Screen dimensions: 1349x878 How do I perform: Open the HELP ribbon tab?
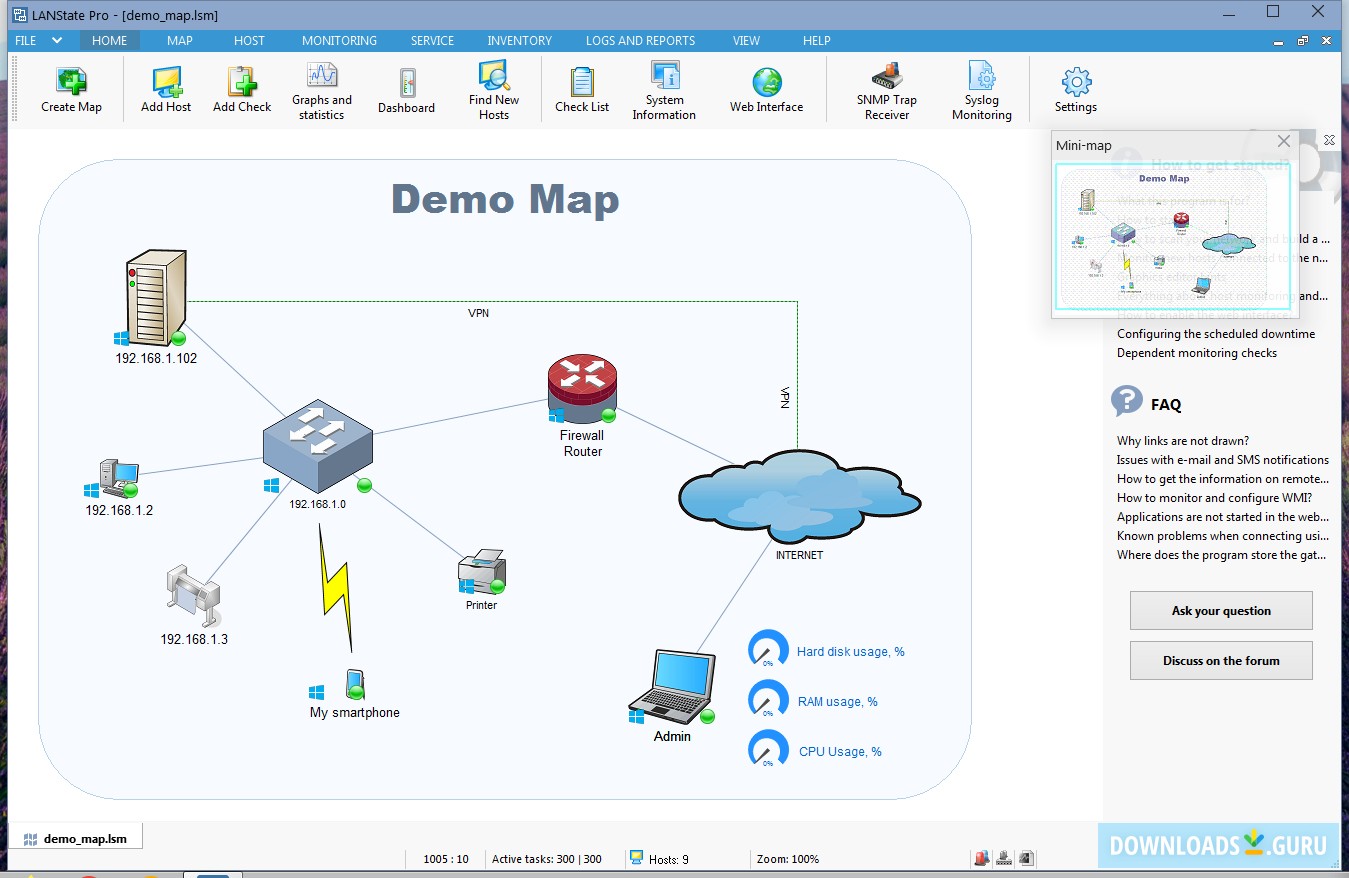pos(817,41)
